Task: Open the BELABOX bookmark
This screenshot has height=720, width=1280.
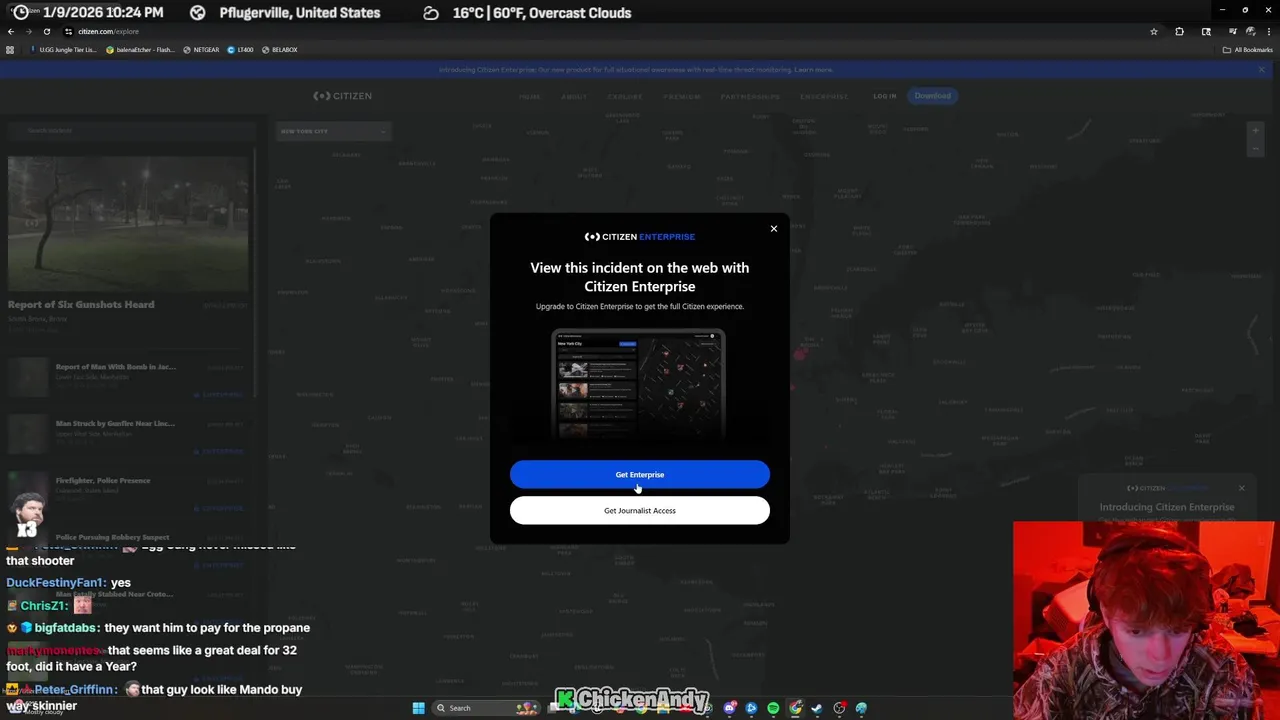Action: [279, 49]
